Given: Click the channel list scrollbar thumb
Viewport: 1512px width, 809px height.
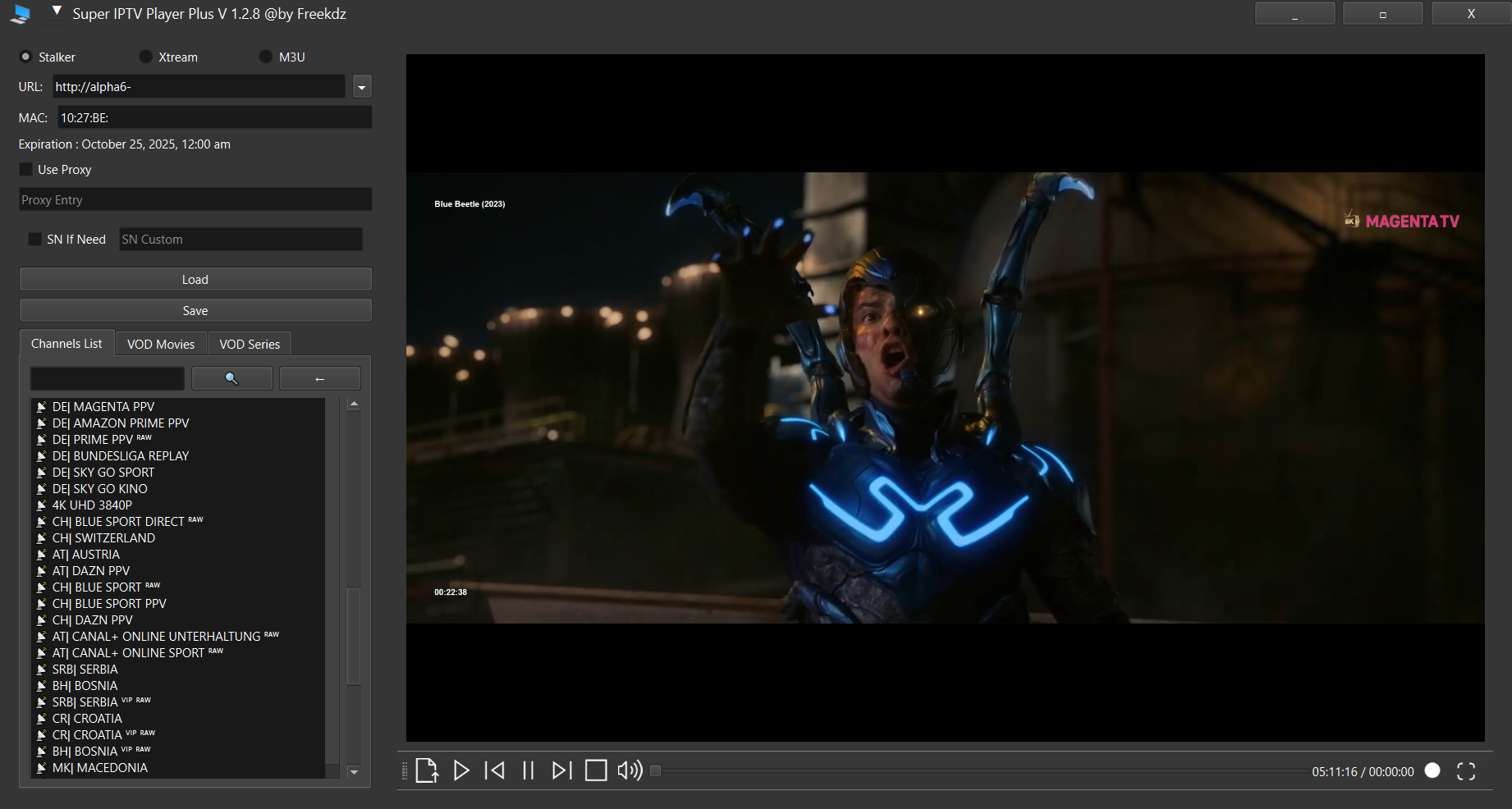Looking at the screenshot, I should (x=354, y=636).
